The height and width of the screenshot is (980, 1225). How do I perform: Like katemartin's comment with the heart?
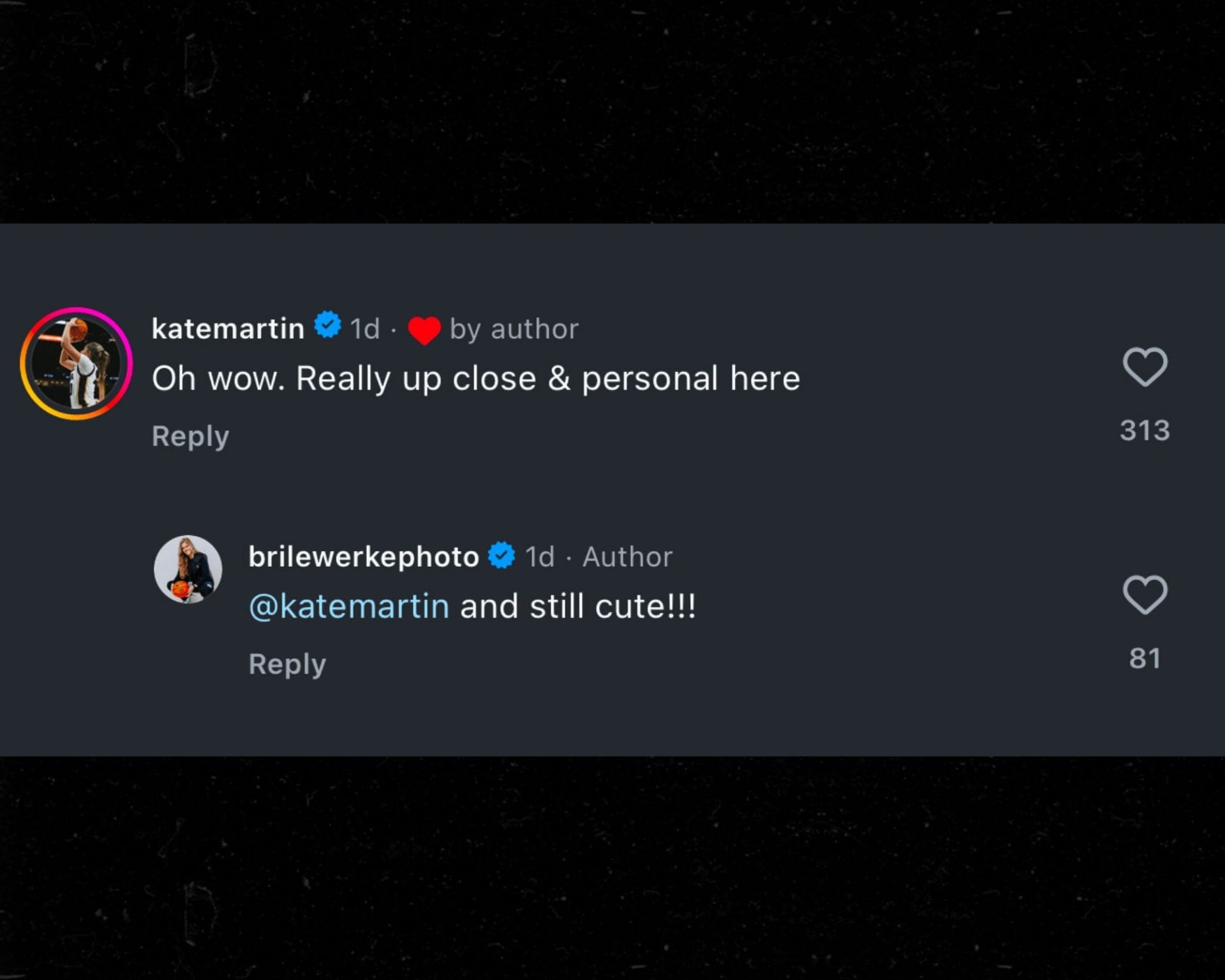click(1145, 367)
